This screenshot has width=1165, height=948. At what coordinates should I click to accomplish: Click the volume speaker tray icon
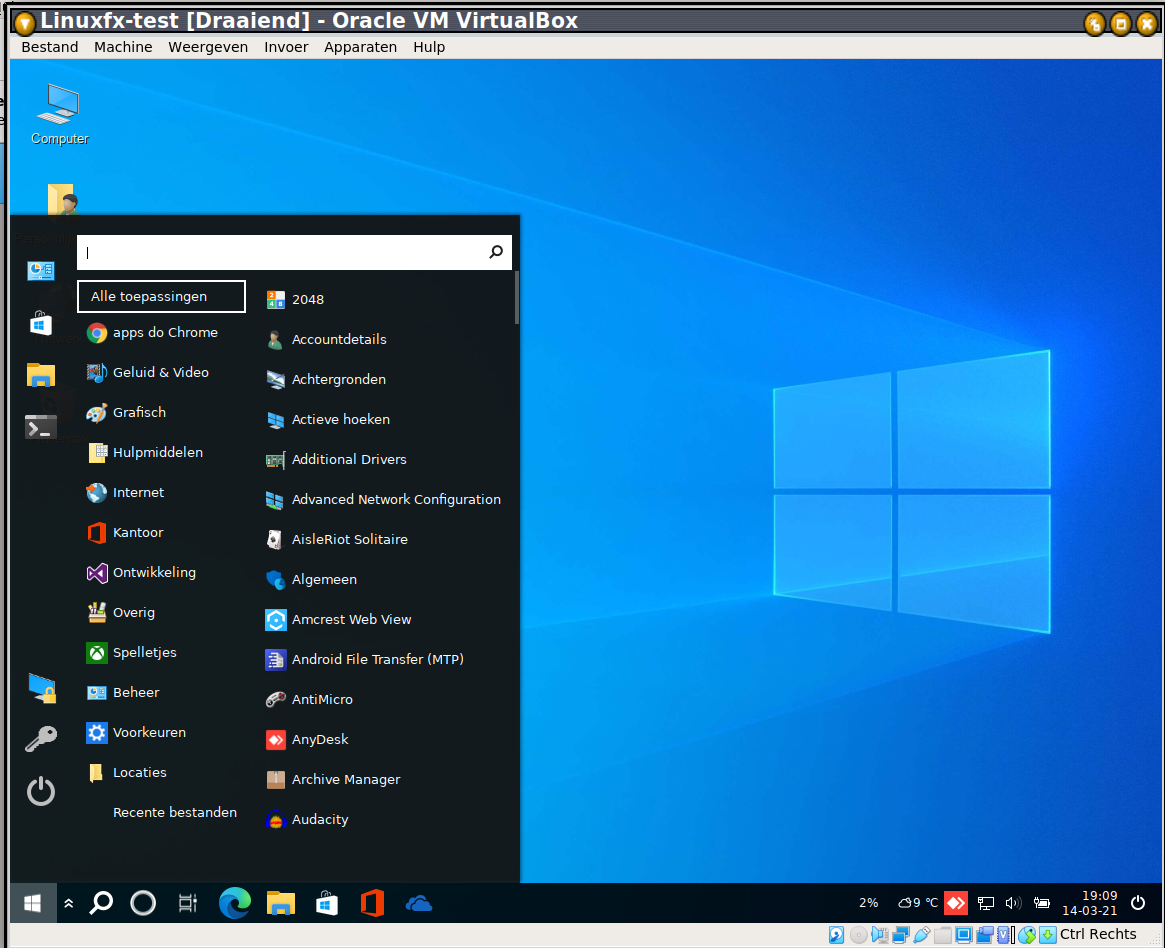point(1013,903)
